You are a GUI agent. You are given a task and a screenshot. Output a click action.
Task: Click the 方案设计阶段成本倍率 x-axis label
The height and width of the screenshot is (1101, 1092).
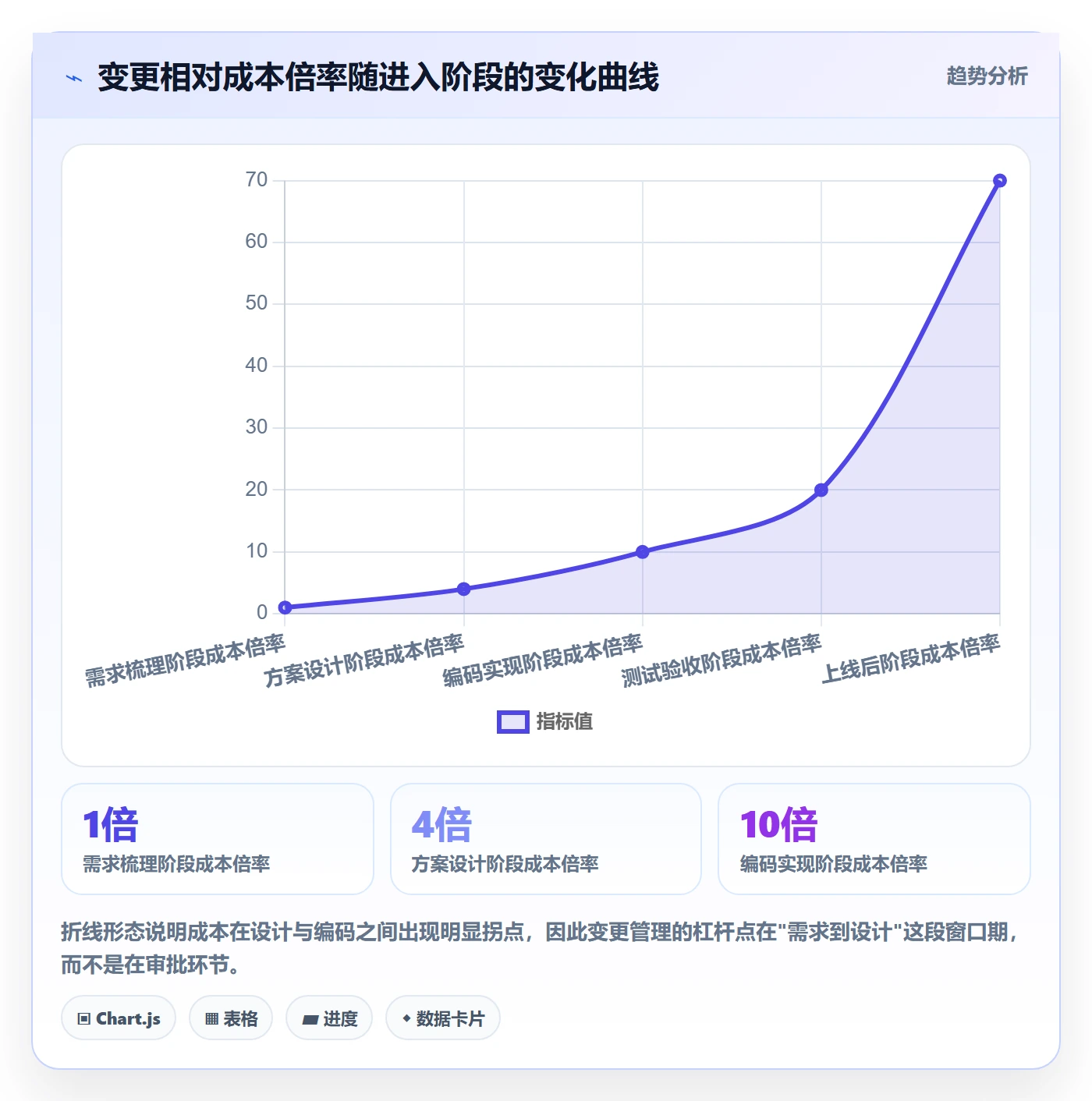point(363,660)
